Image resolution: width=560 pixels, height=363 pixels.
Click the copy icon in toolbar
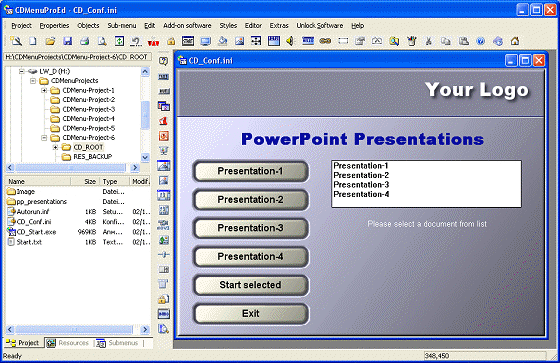446,41
